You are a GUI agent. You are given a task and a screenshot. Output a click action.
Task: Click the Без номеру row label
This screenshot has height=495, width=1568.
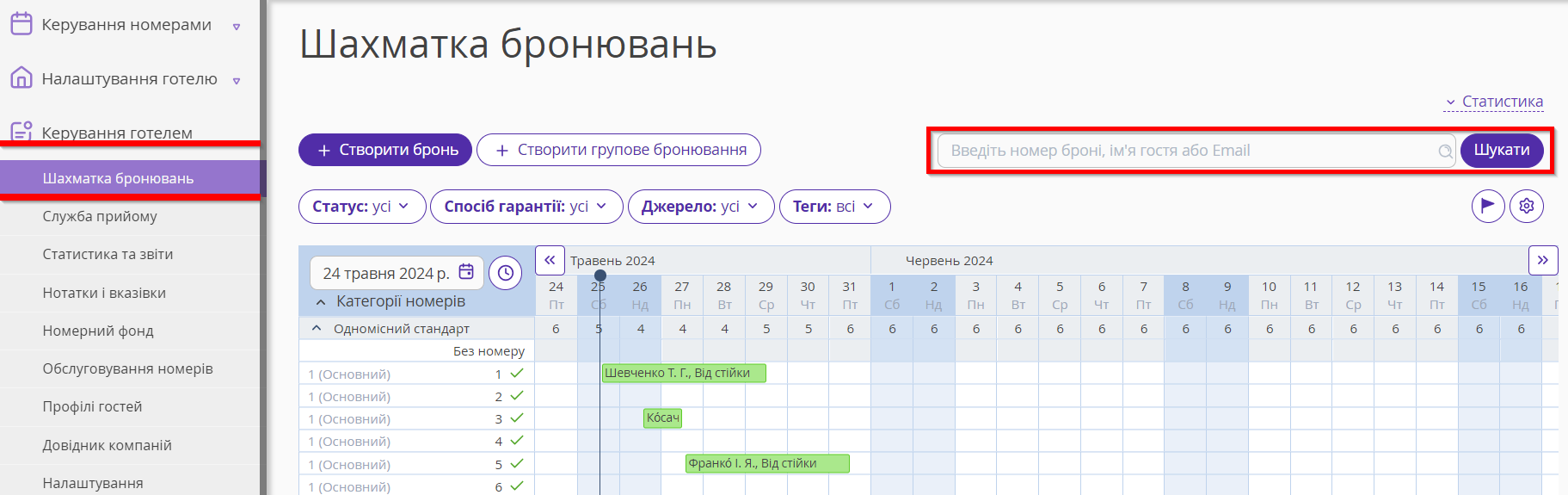pyautogui.click(x=489, y=351)
